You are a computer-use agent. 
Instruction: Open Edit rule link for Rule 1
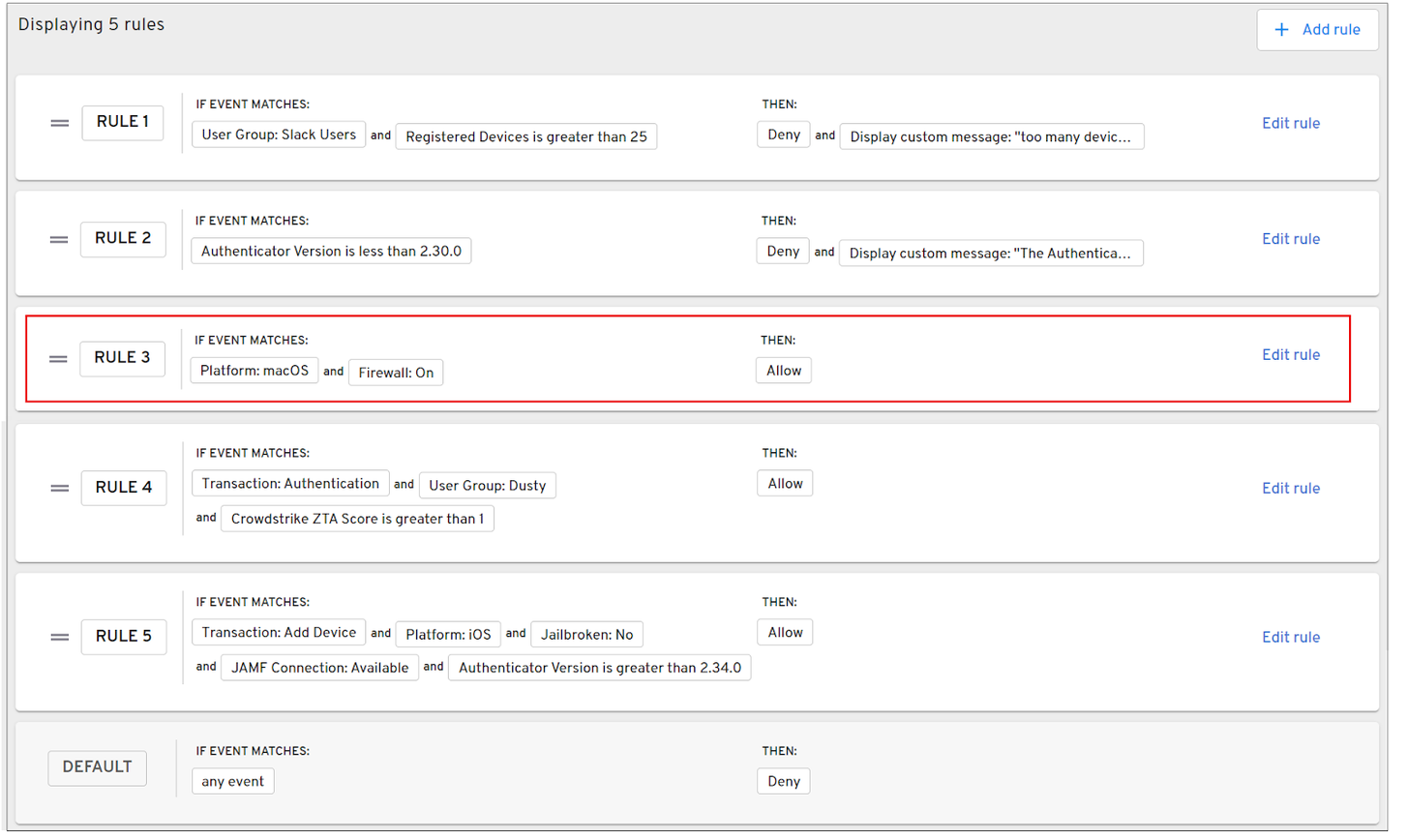[1290, 123]
